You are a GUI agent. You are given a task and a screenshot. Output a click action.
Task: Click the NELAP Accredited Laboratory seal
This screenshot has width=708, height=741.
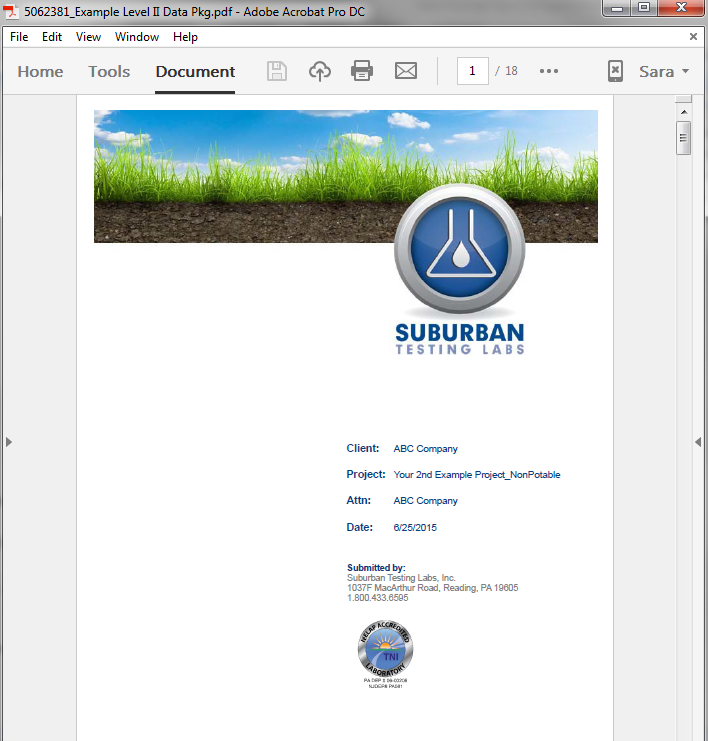[386, 649]
